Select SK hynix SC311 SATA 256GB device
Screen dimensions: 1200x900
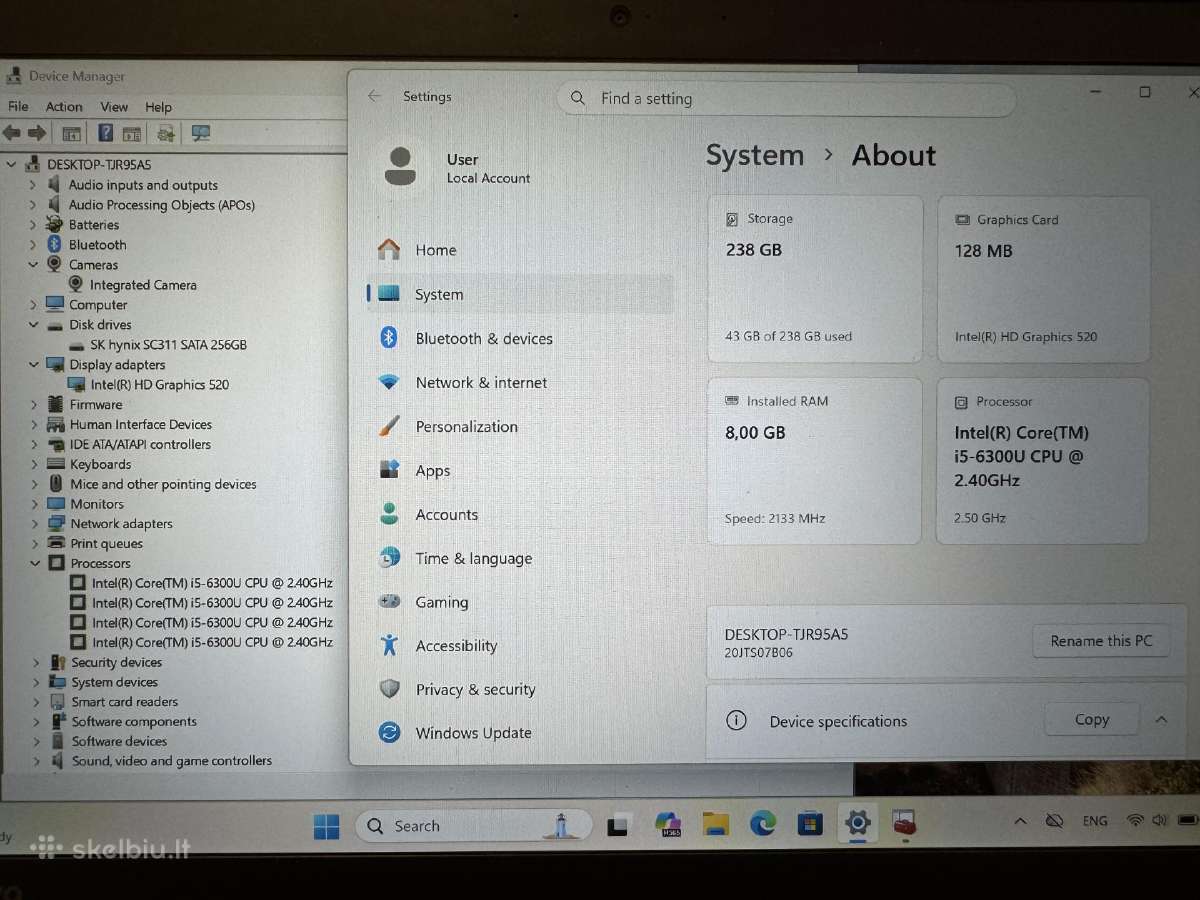click(x=168, y=344)
